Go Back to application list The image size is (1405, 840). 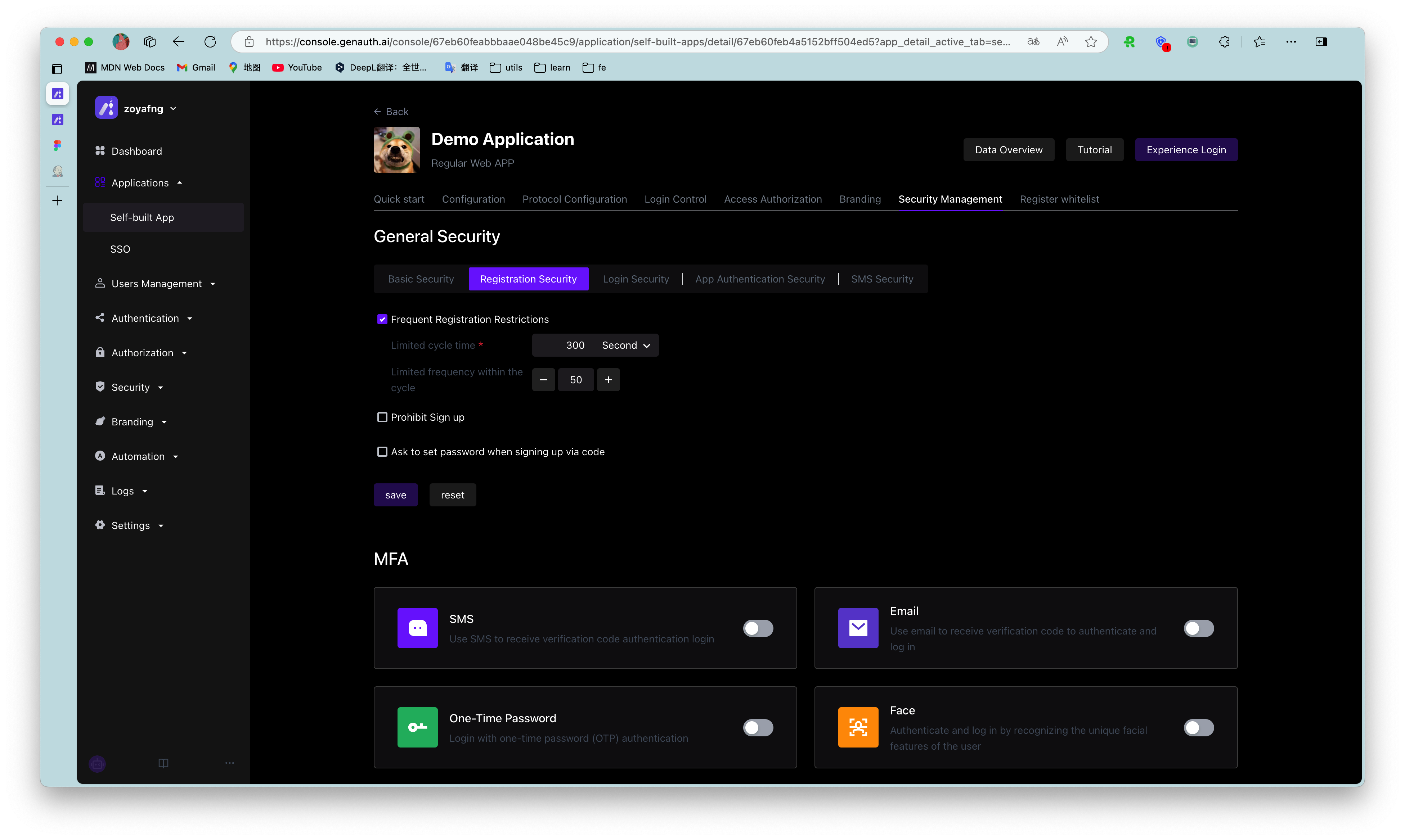[391, 112]
